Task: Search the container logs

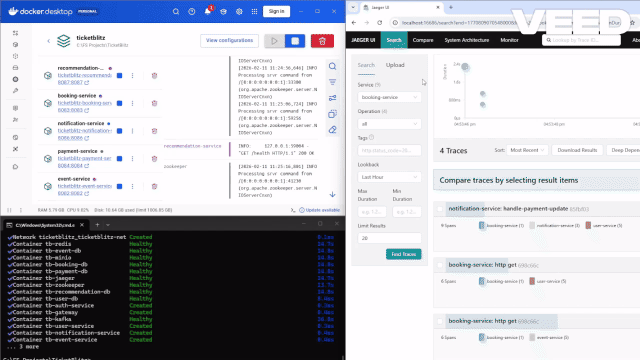Action: click(333, 66)
